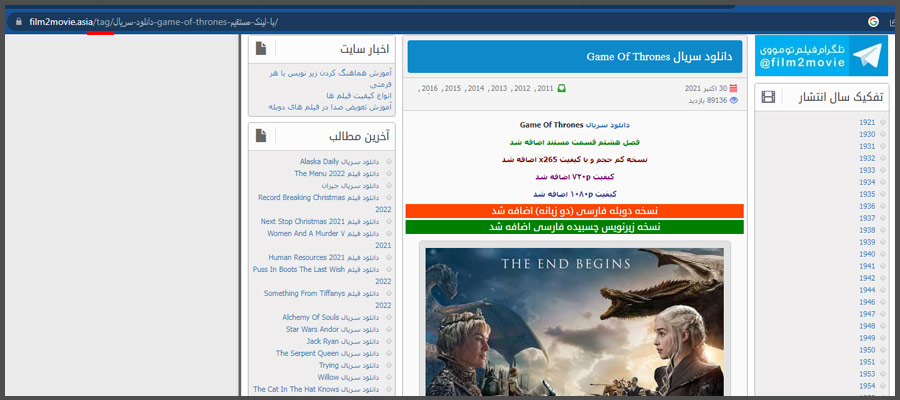This screenshot has width=900, height=400.
Task: Open year 1935 in release year list
Action: point(867,194)
